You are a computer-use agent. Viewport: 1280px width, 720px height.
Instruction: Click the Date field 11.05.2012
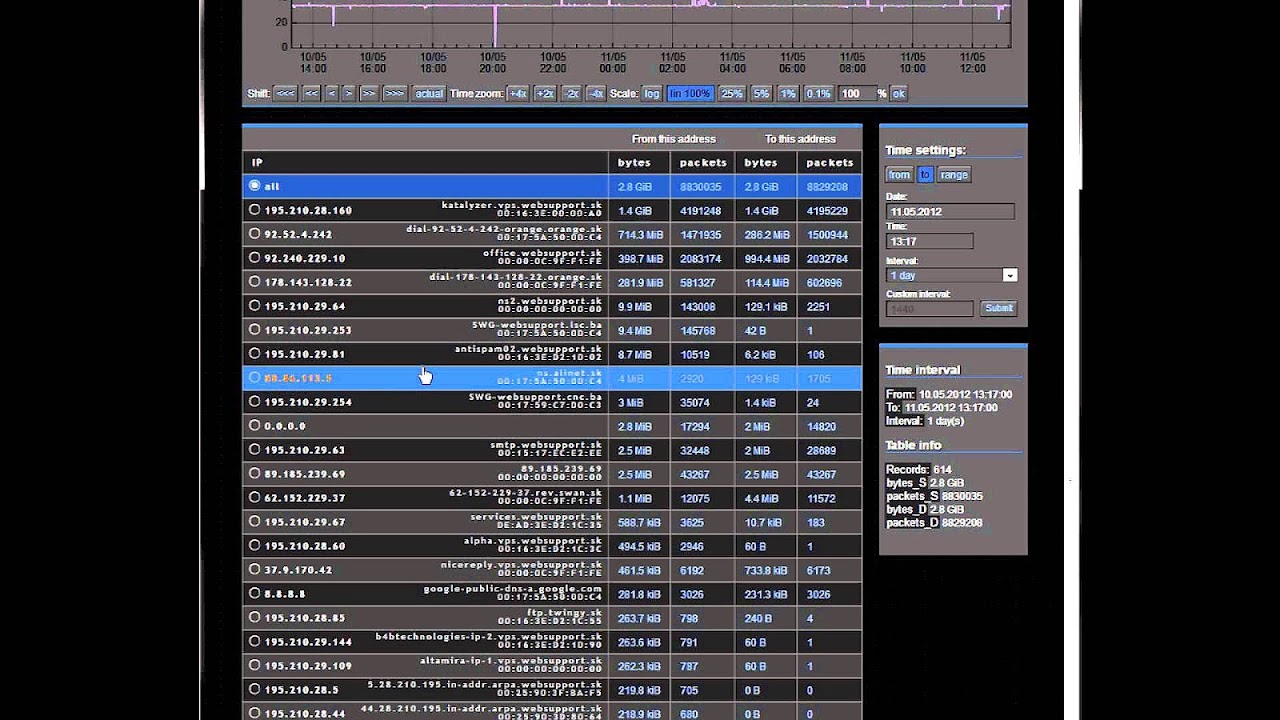click(950, 212)
